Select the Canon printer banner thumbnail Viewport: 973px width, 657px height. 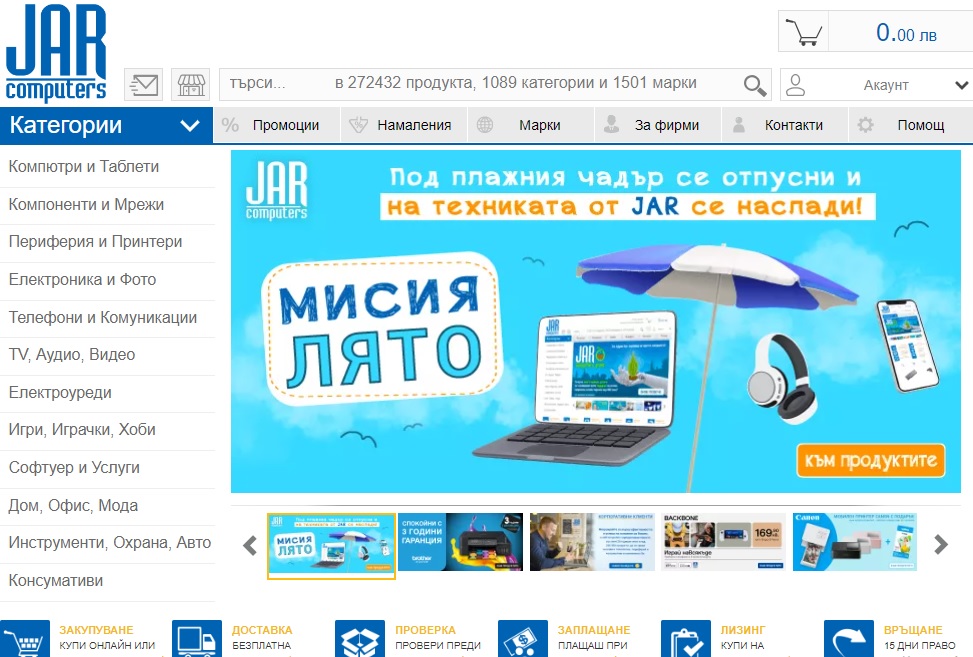[x=854, y=542]
